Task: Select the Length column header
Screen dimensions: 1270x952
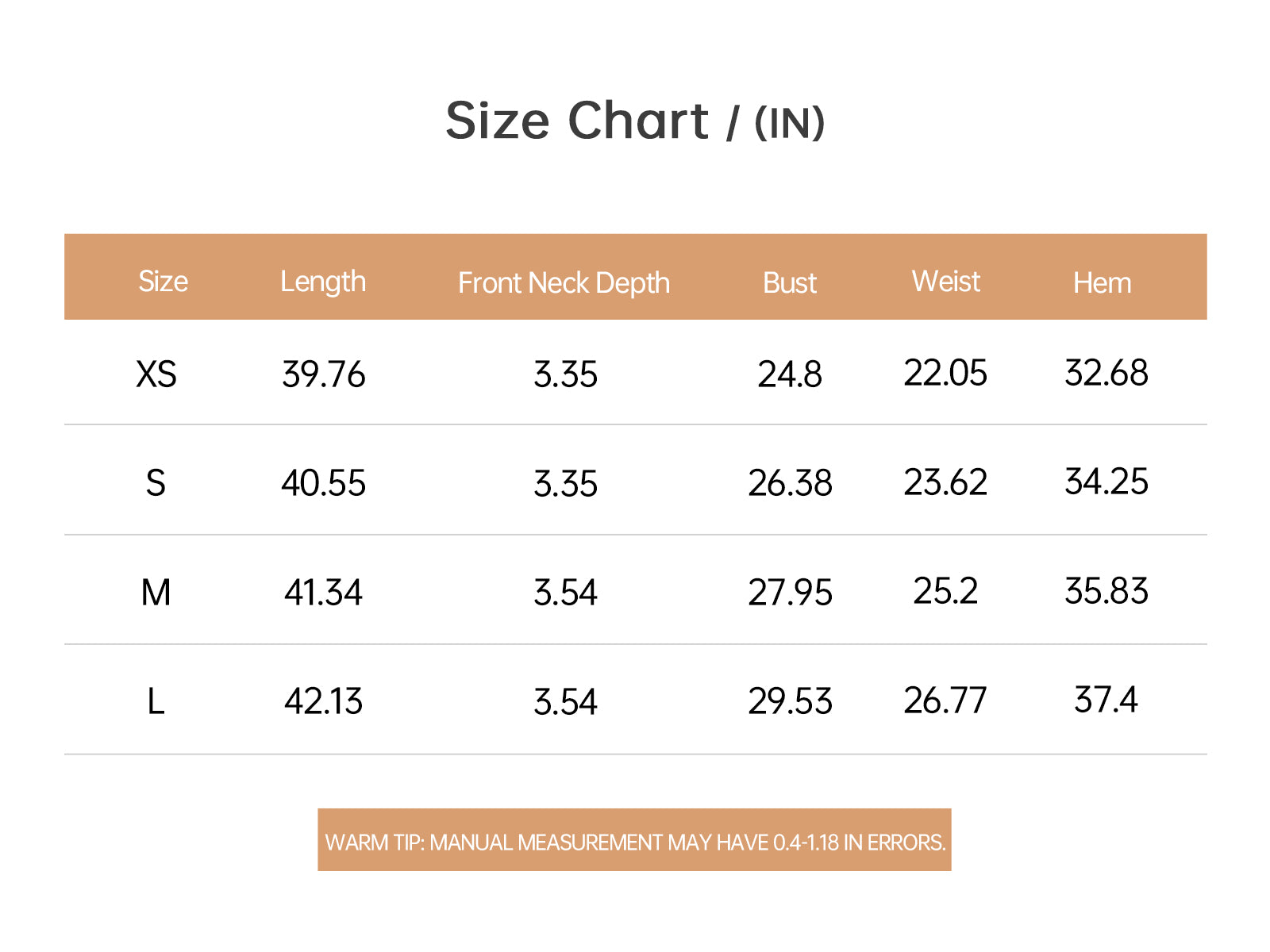Action: (x=323, y=282)
